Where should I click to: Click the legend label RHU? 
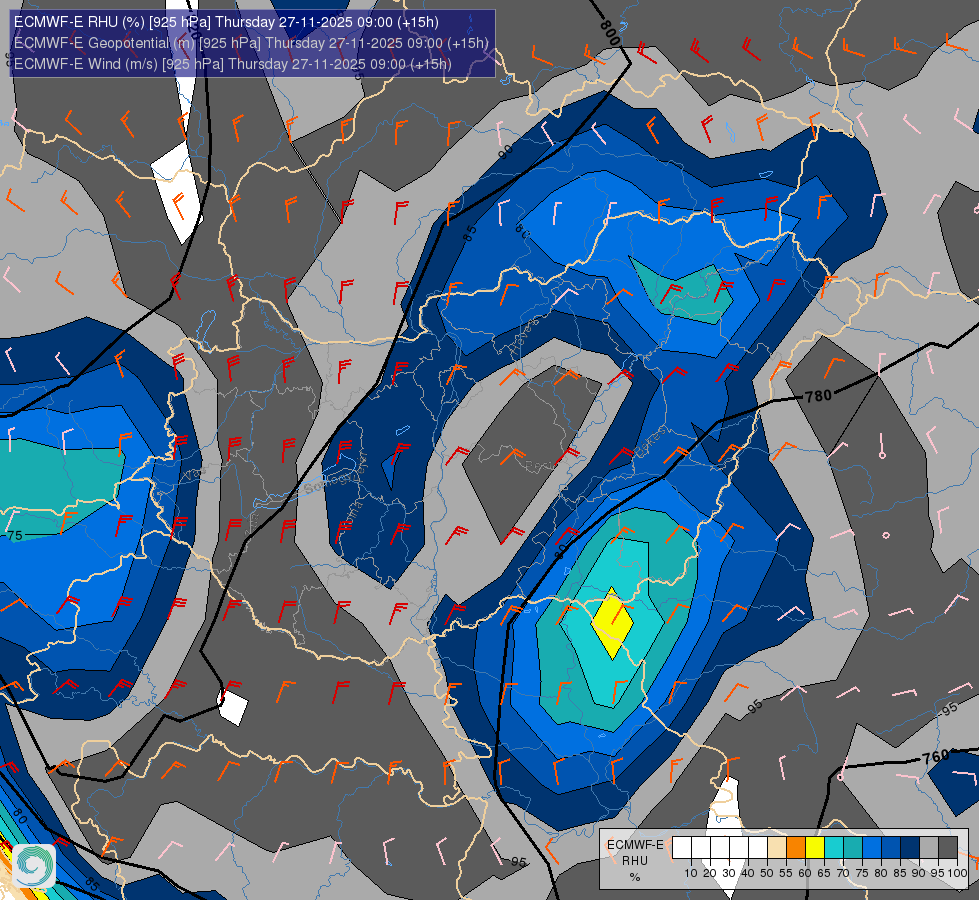[635, 861]
